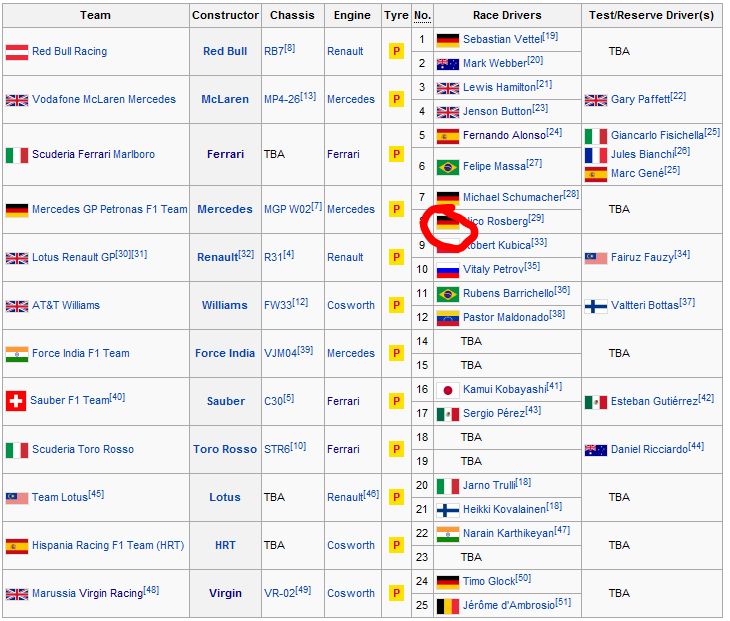Click the Belgian flag beside Jérôme d'Ambrosio
Image resolution: width=730 pixels, height=621 pixels.
click(x=447, y=604)
